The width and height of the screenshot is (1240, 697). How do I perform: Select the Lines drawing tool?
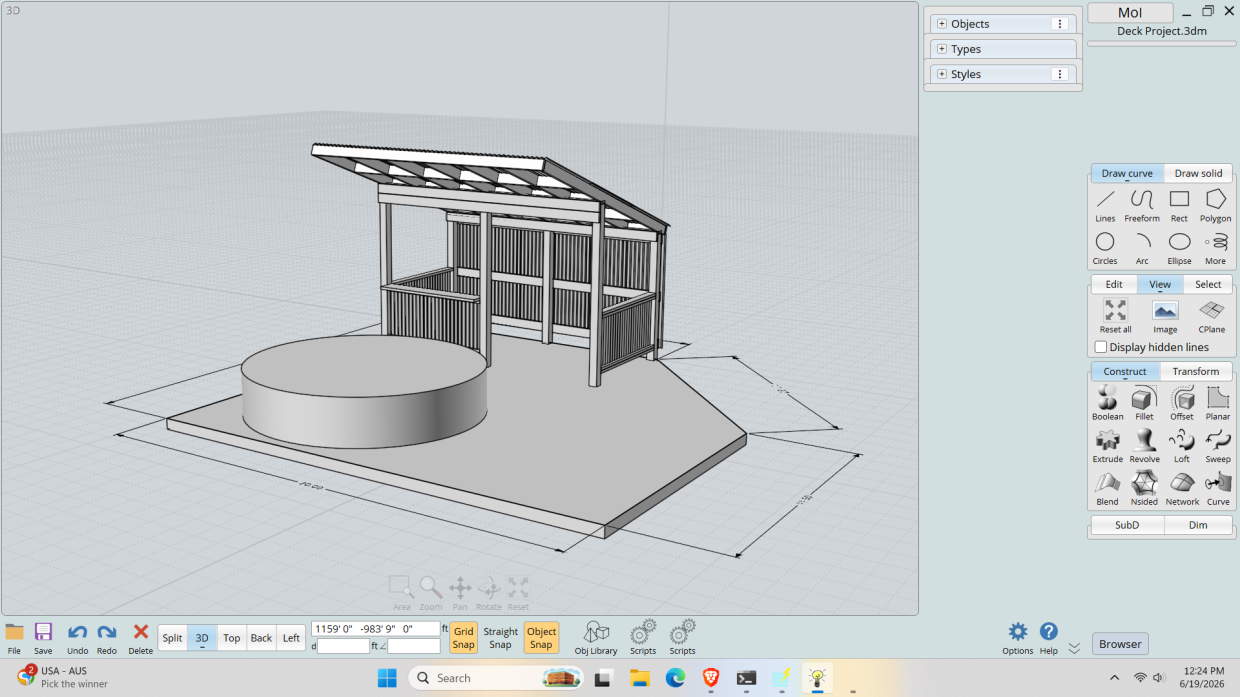click(1105, 205)
